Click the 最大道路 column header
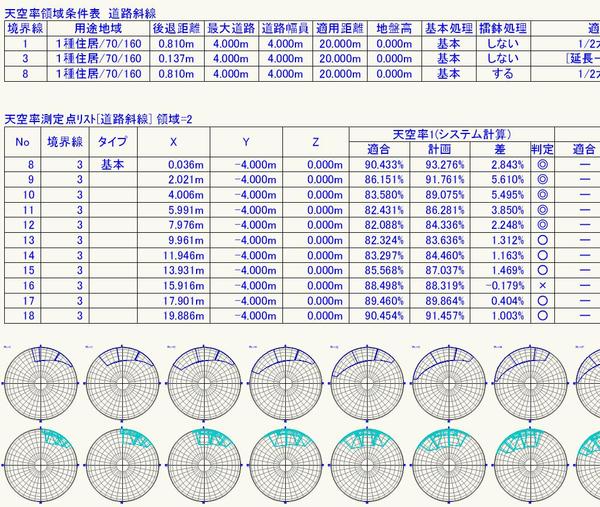The width and height of the screenshot is (600, 507). point(231,28)
